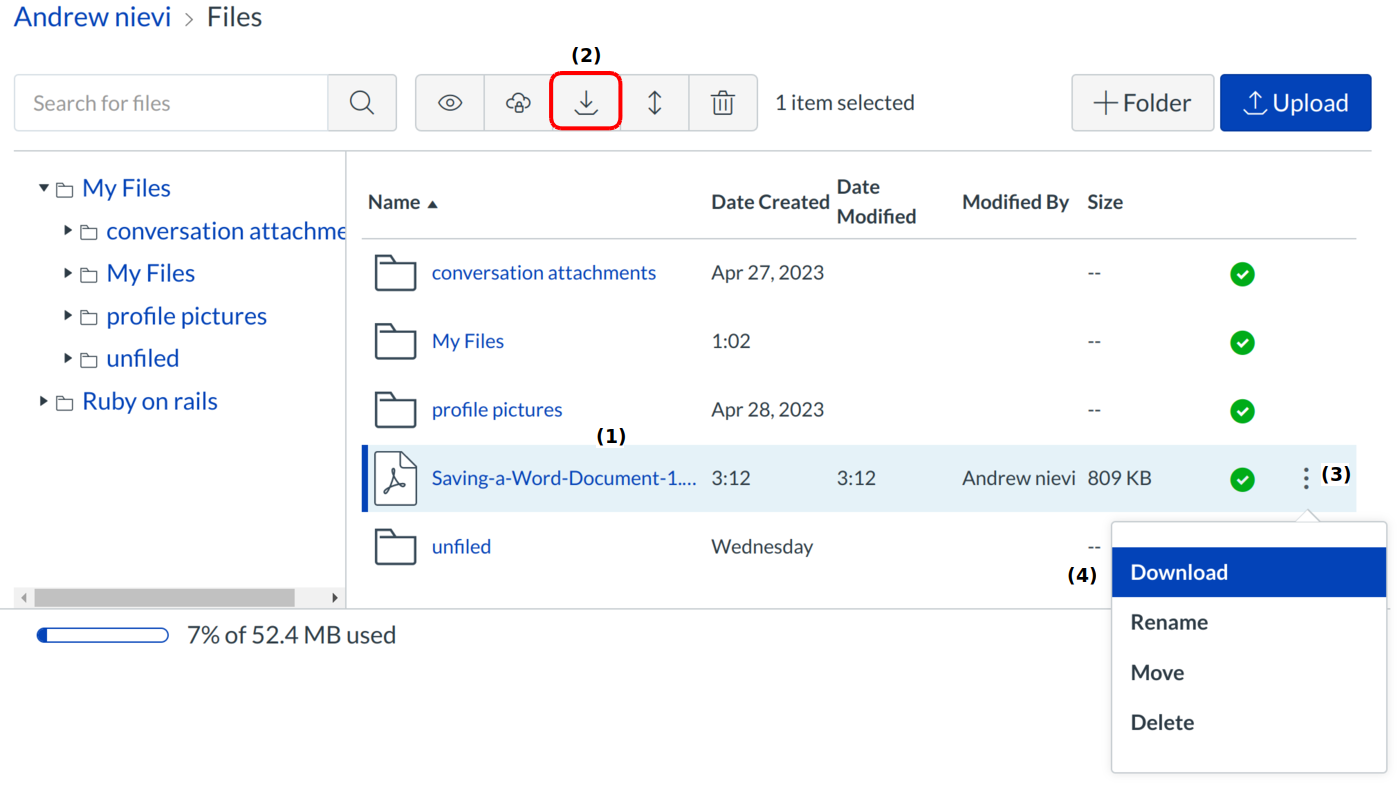
Task: Click the trash can Delete icon
Action: (x=723, y=103)
